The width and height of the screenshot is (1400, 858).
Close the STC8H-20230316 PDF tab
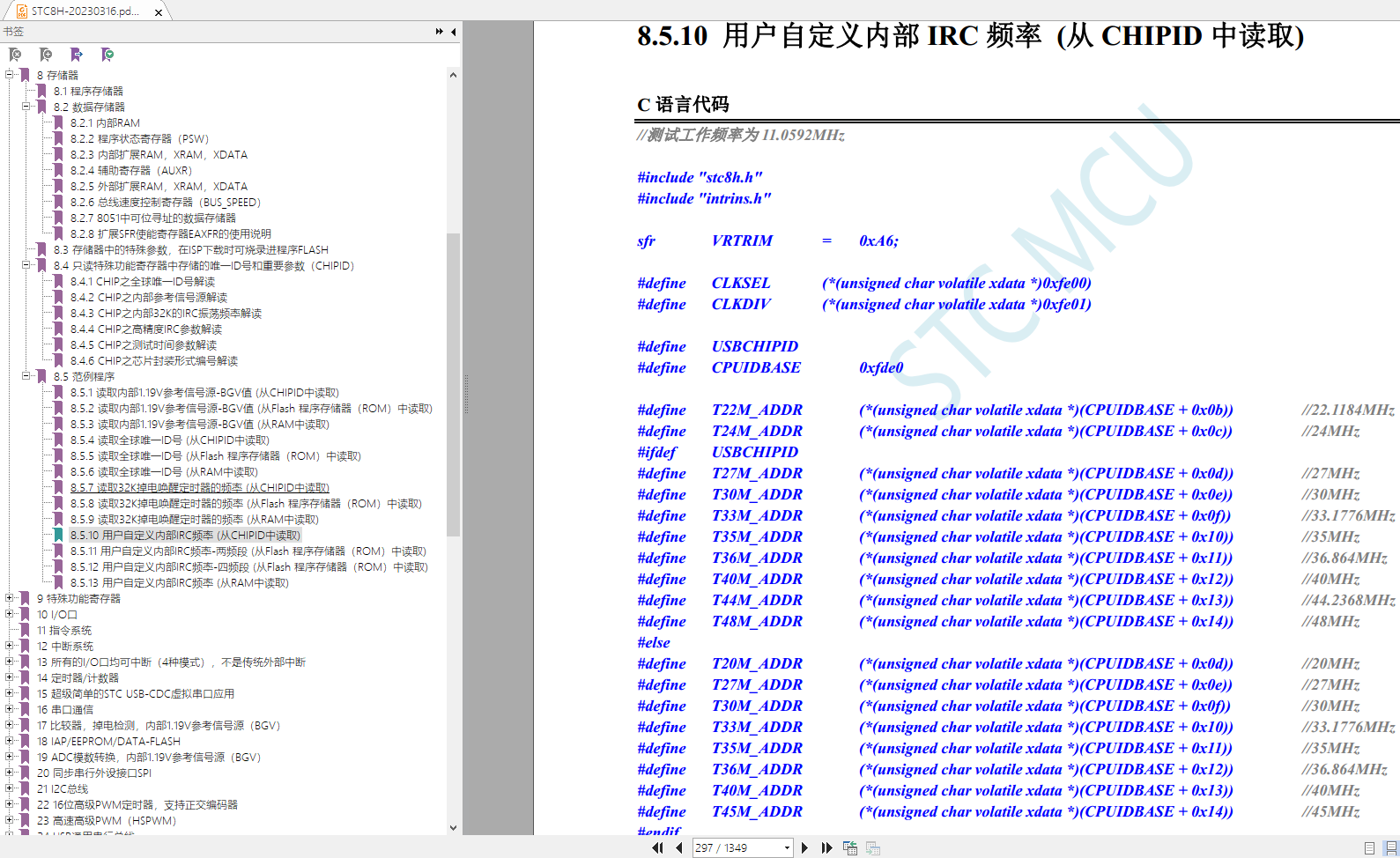[x=159, y=12]
